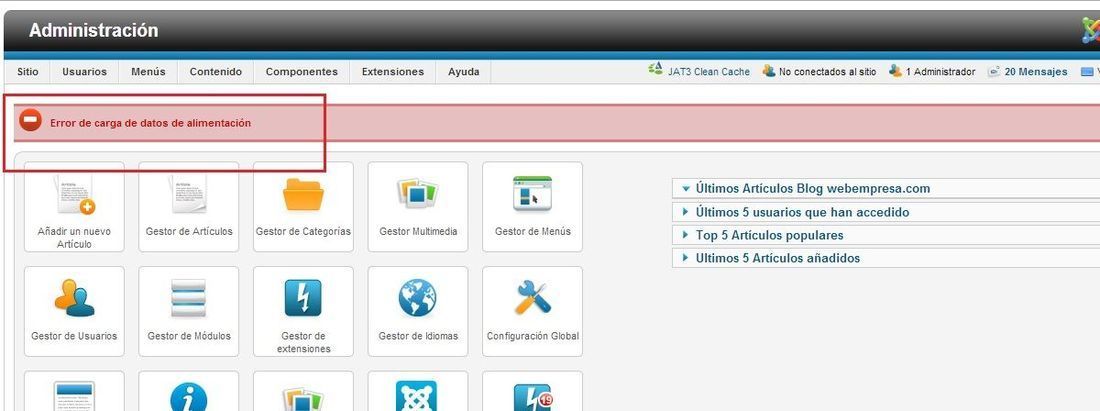Open the Ayuda menu
The width and height of the screenshot is (1100, 411).
(464, 72)
